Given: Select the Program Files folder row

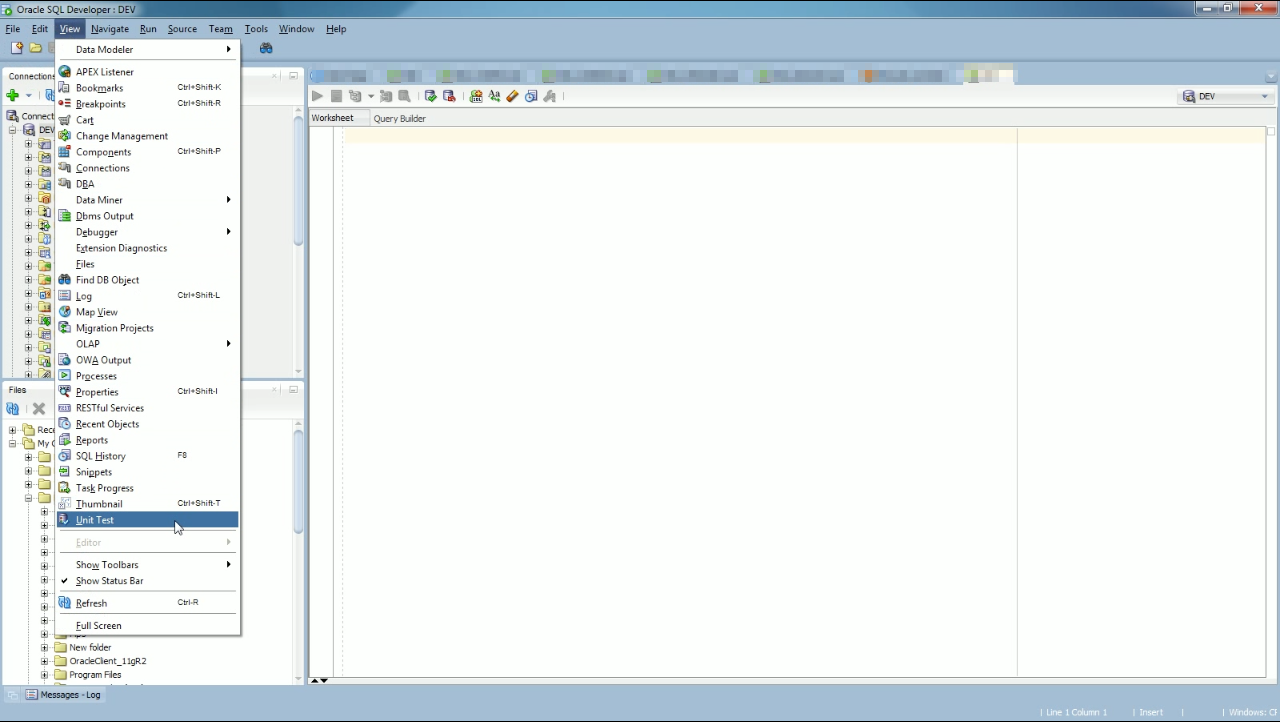Looking at the screenshot, I should (88, 675).
